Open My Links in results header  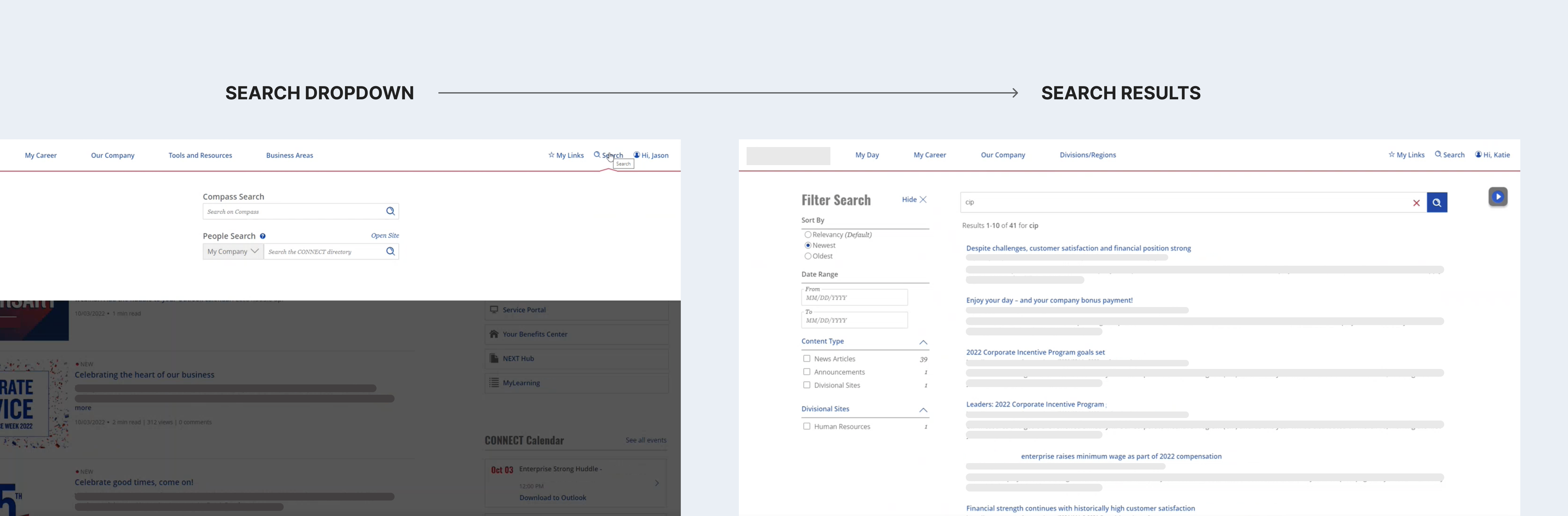click(x=1406, y=155)
